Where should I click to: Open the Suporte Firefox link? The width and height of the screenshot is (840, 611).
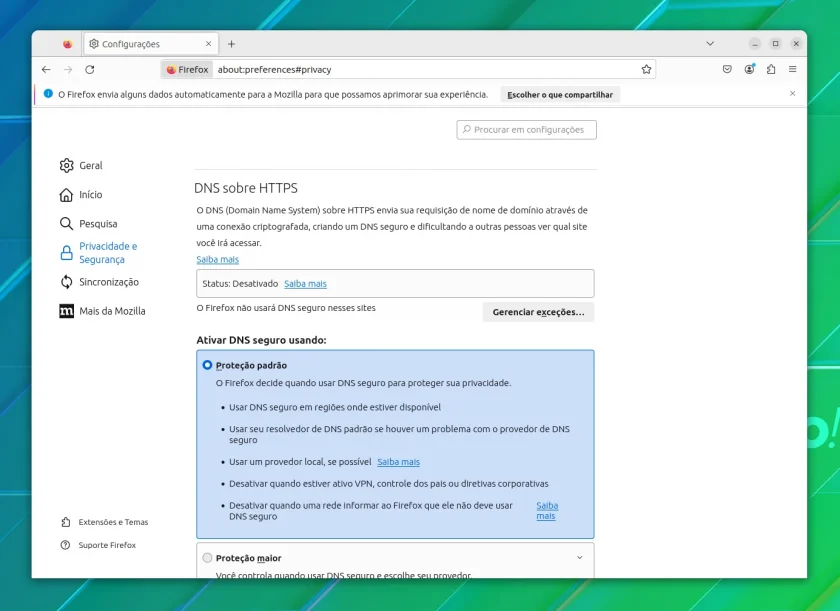tap(107, 545)
